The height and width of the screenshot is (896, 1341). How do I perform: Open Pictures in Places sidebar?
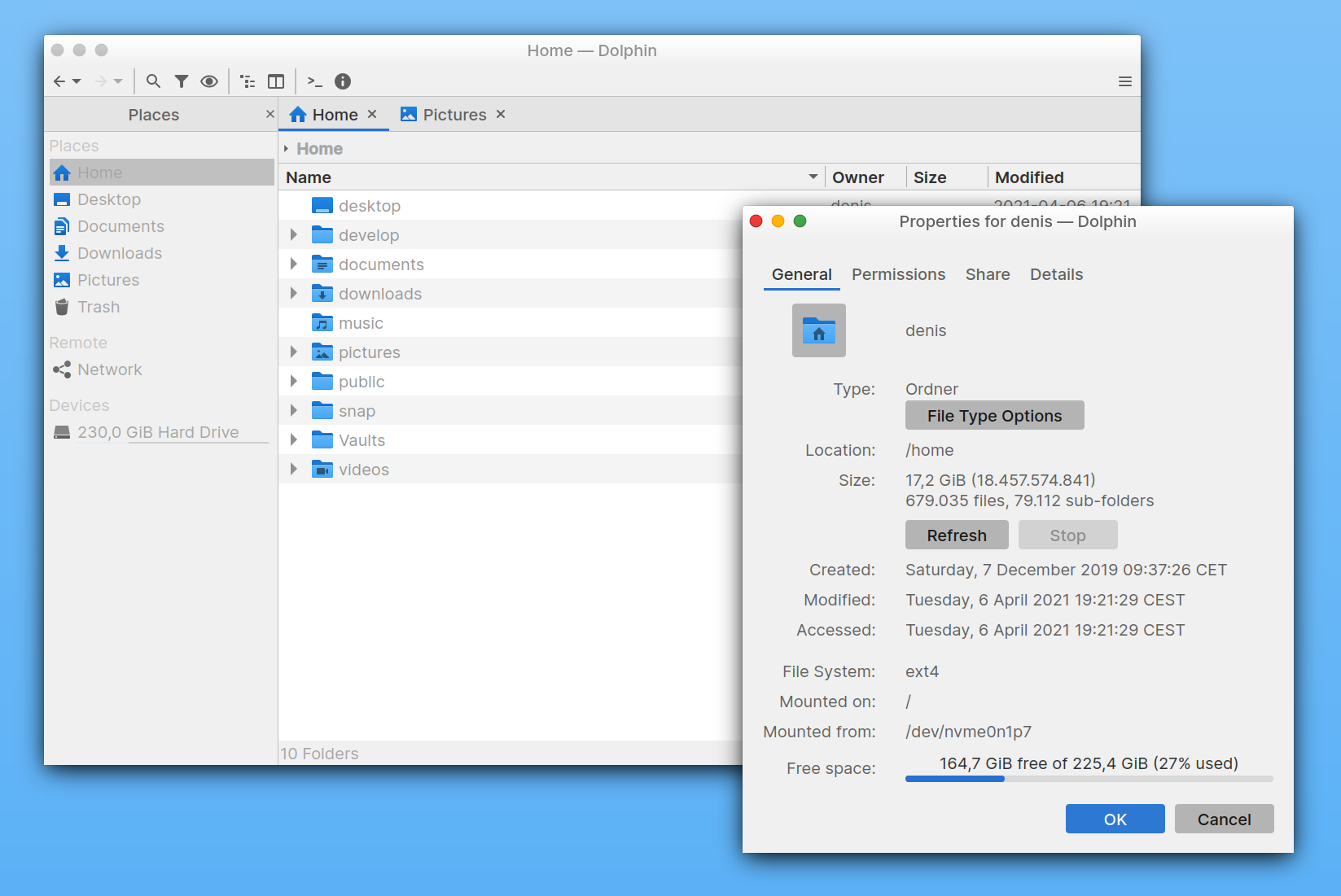tap(162, 280)
